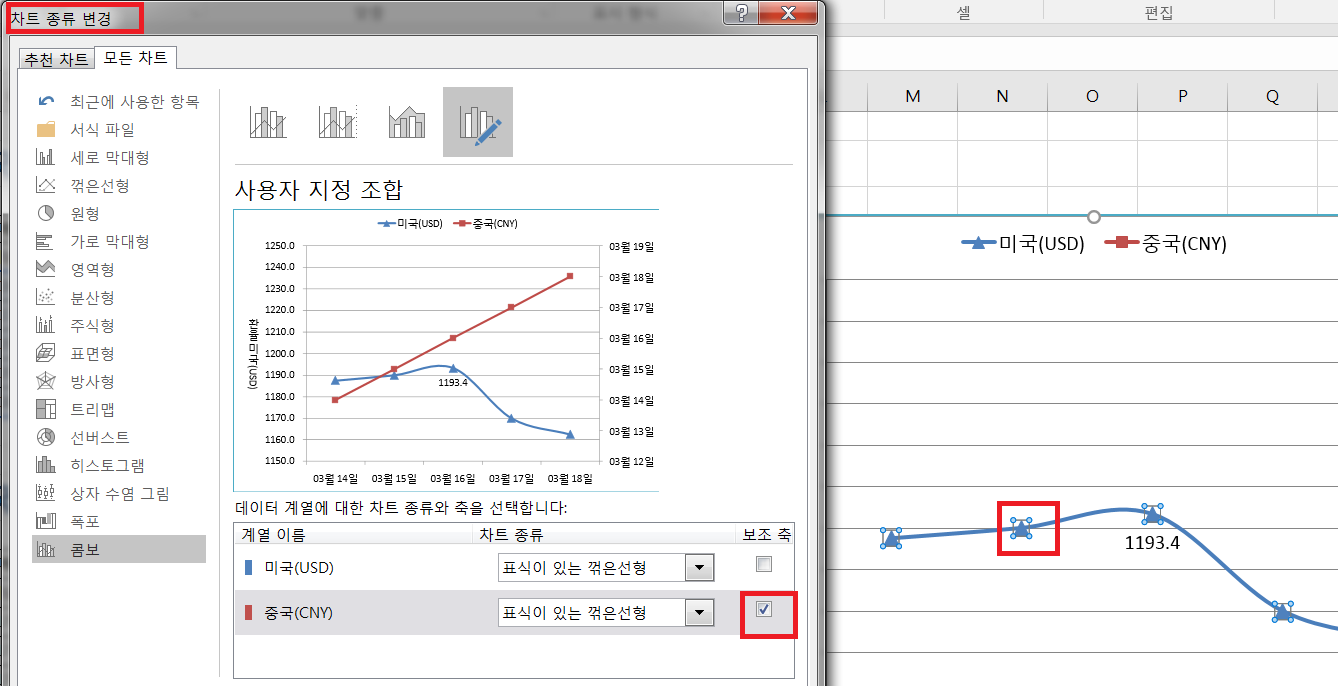Image resolution: width=1338 pixels, height=686 pixels.
Task: Open the 선버스트 sunburst chart category
Action: 99,438
